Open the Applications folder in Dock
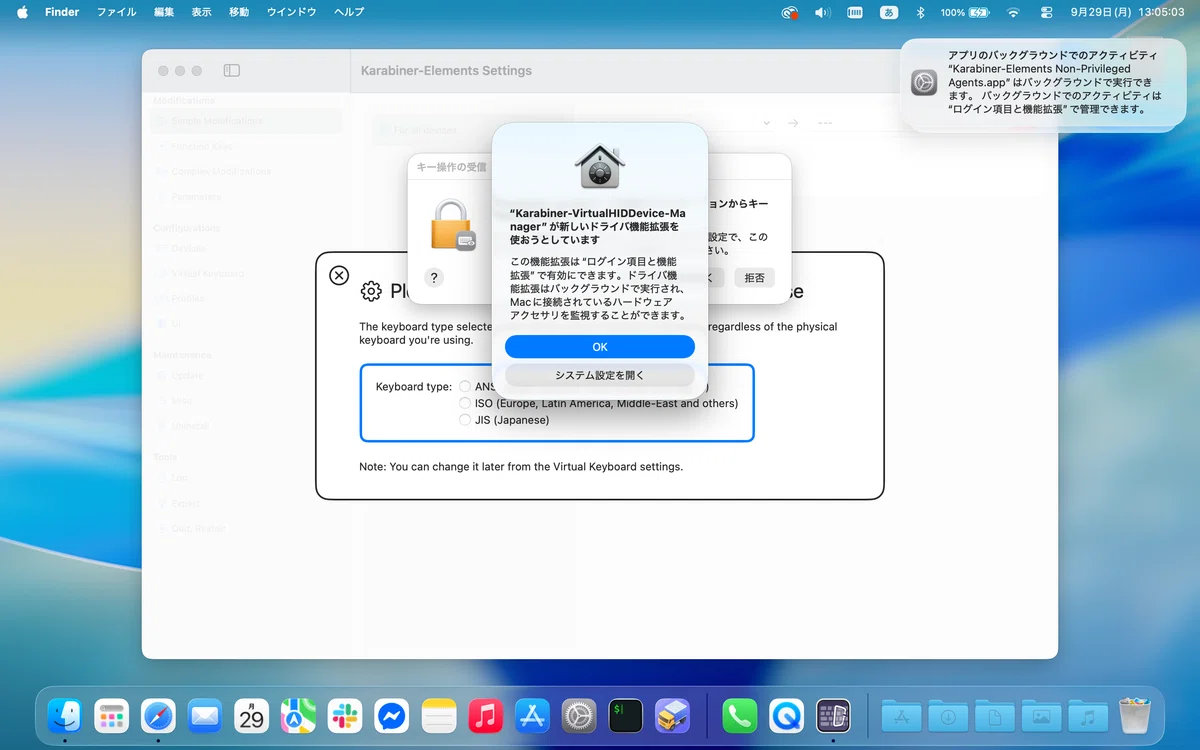1200x750 pixels. [x=901, y=715]
